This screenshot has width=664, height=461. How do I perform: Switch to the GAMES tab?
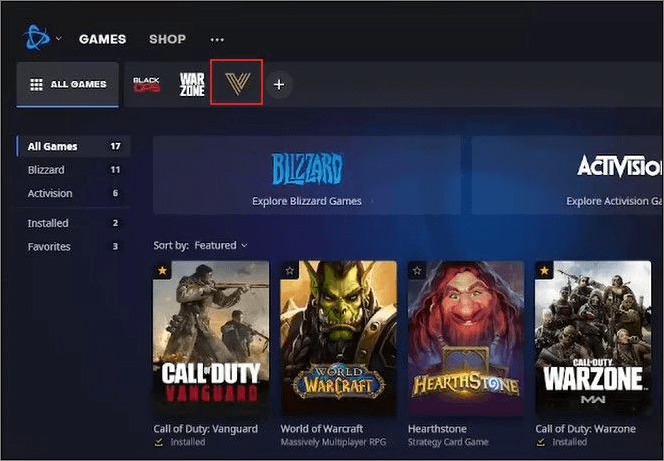click(102, 39)
